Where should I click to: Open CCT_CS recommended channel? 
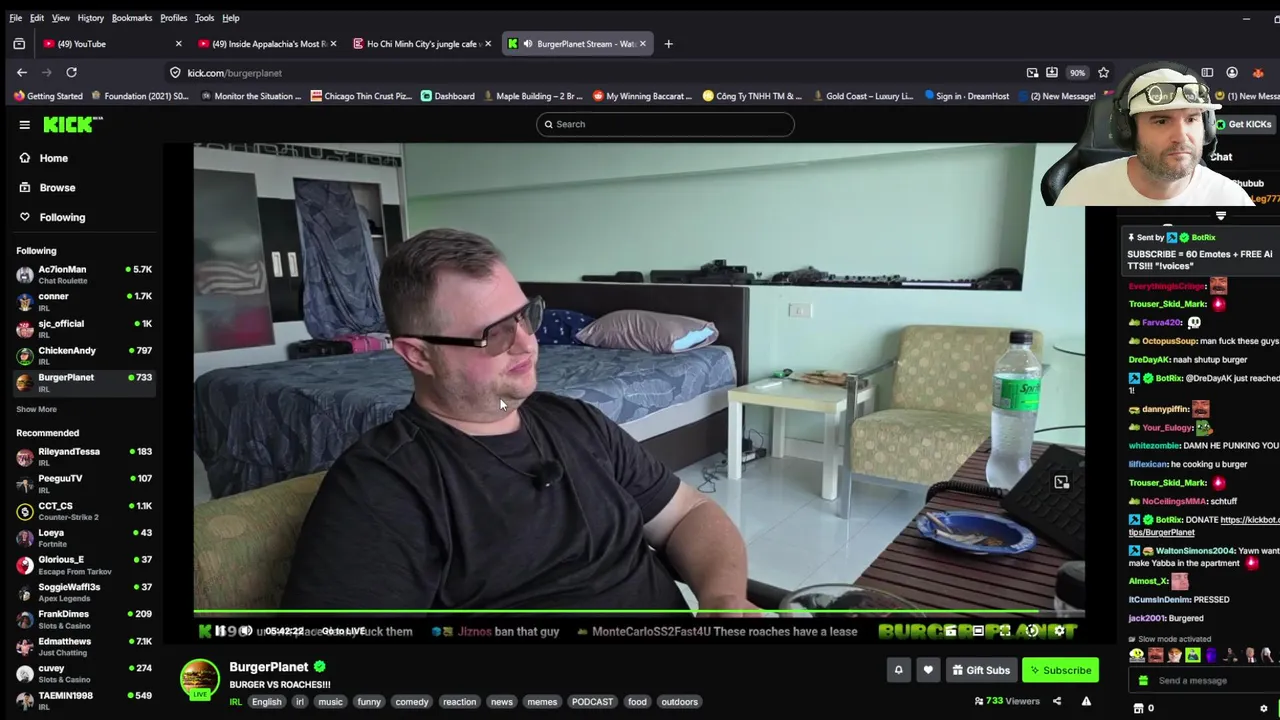84,511
